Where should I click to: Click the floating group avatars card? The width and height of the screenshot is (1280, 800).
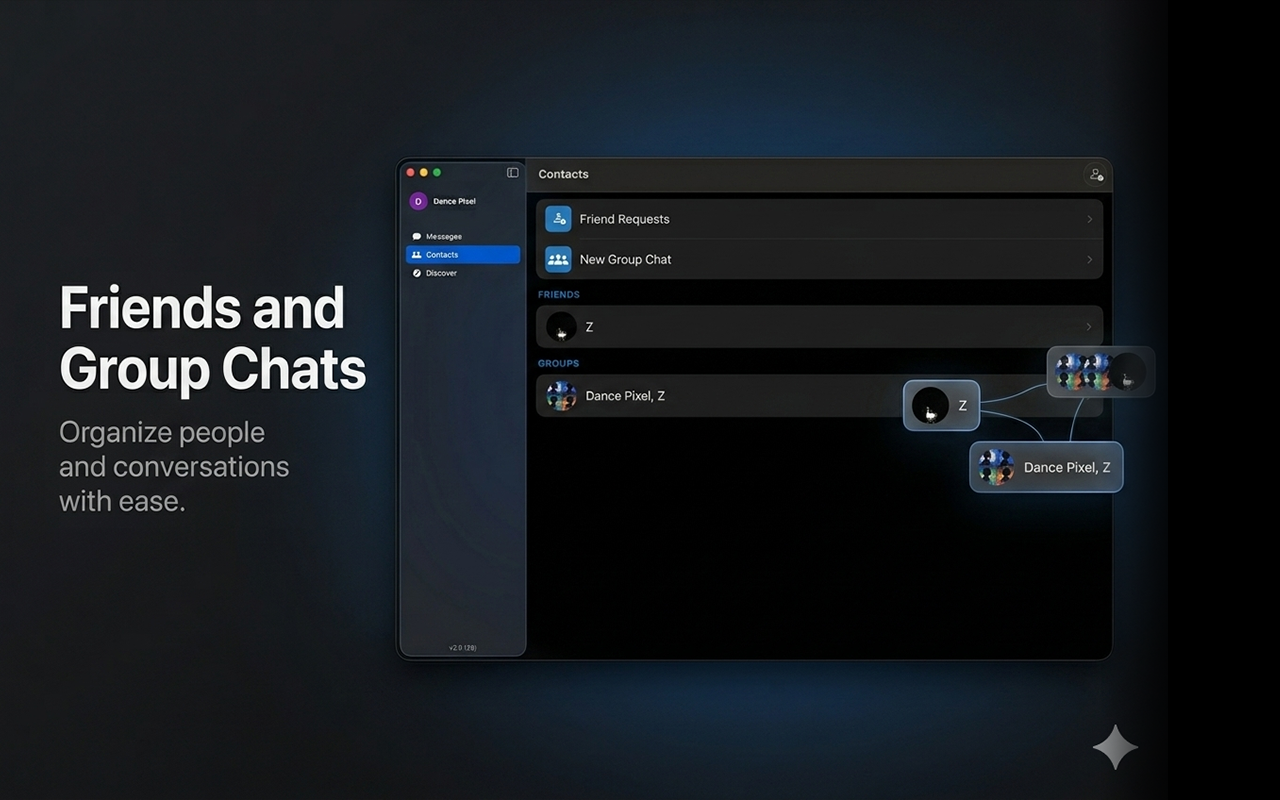click(x=1101, y=372)
